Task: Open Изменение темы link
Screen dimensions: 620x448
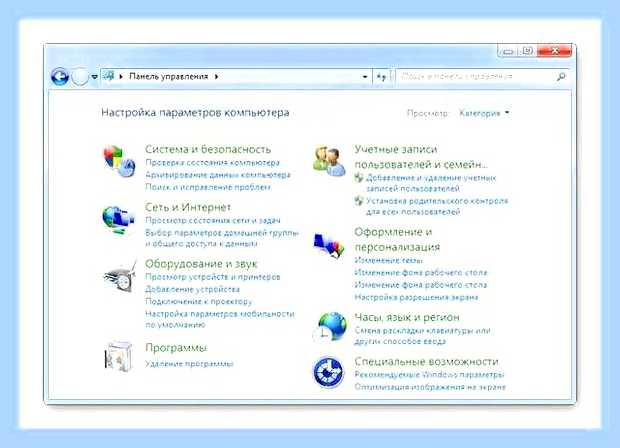Action: [388, 260]
